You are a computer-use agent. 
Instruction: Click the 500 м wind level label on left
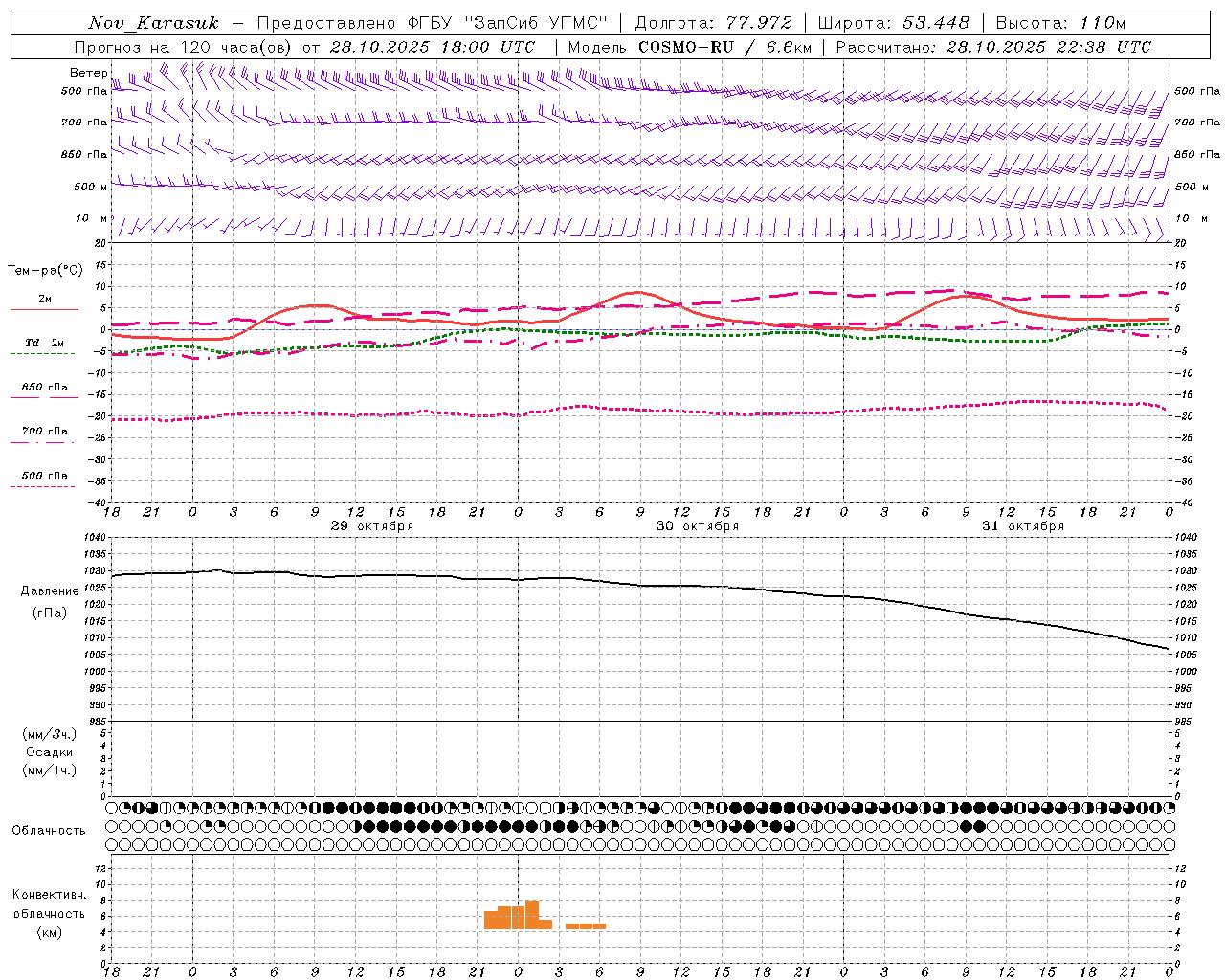[x=91, y=187]
